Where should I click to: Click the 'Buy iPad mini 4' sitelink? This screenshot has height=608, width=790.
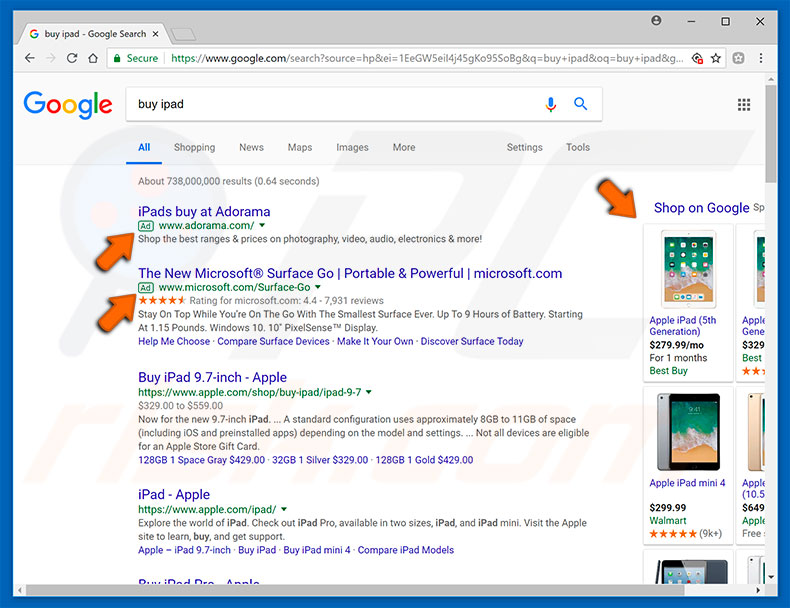click(x=316, y=550)
